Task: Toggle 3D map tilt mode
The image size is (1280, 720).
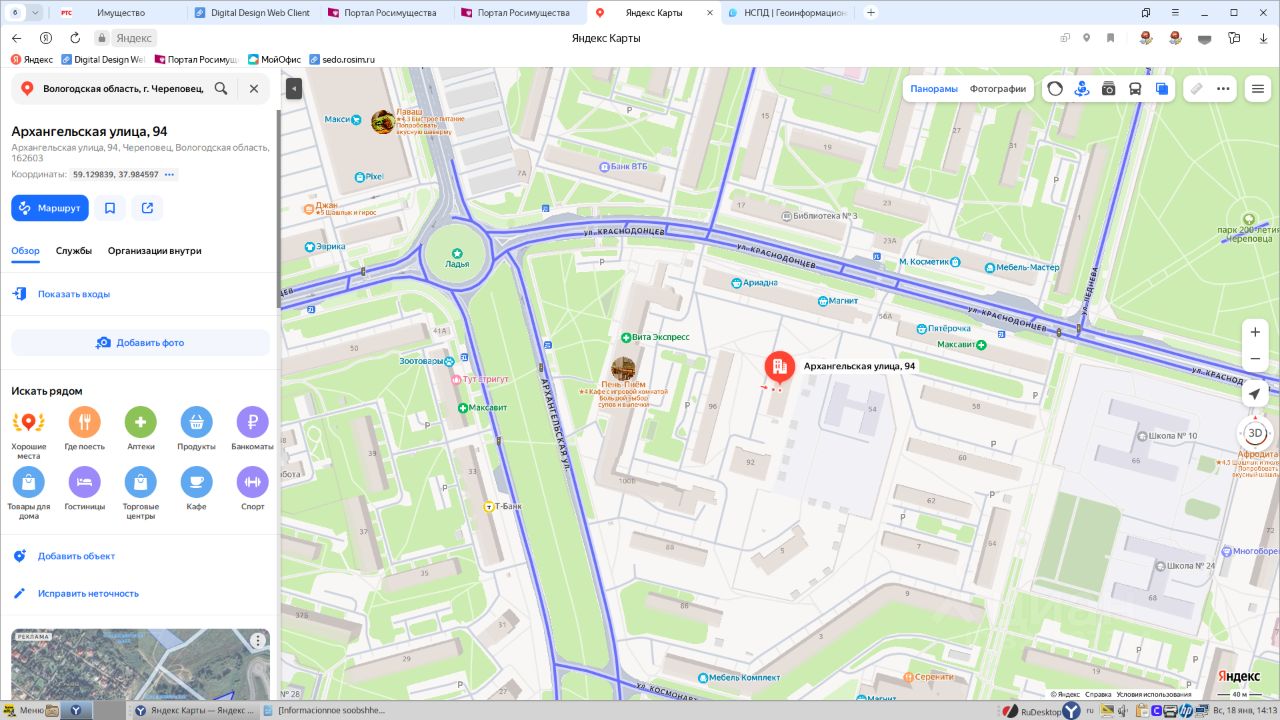Action: coord(1255,433)
